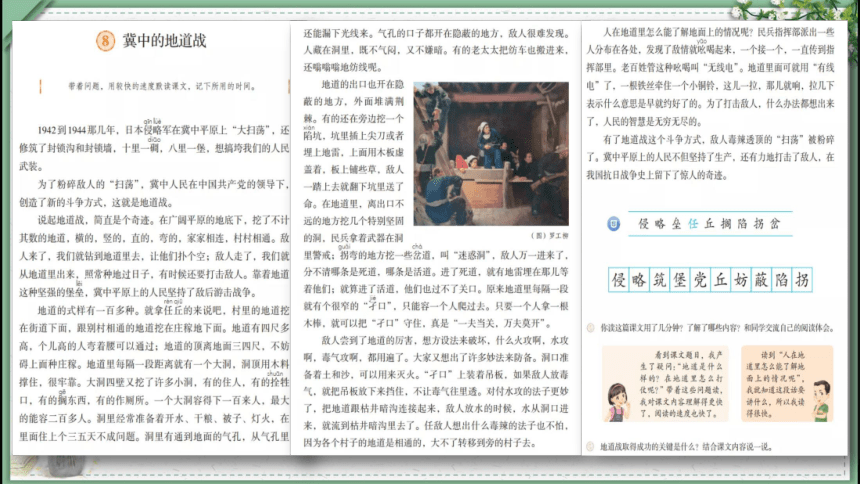860x484 pixels.
Task: Click the paragraph starting '有了地道战这个斗争方式'
Action: [x=710, y=157]
